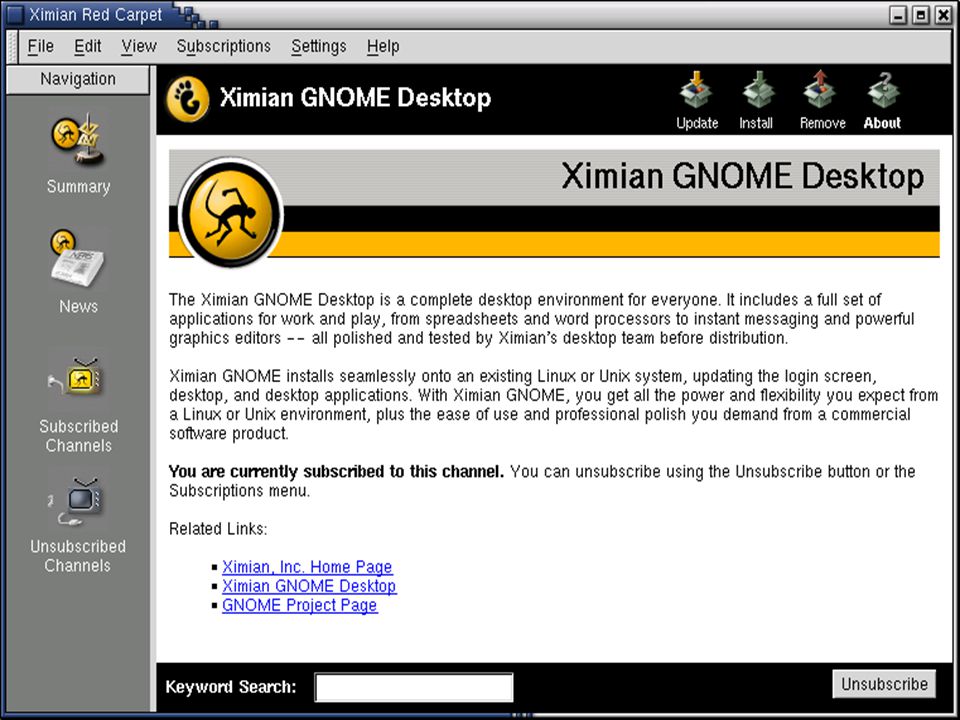The width and height of the screenshot is (960, 720).
Task: Click the Install toolbar icon
Action: click(x=758, y=89)
